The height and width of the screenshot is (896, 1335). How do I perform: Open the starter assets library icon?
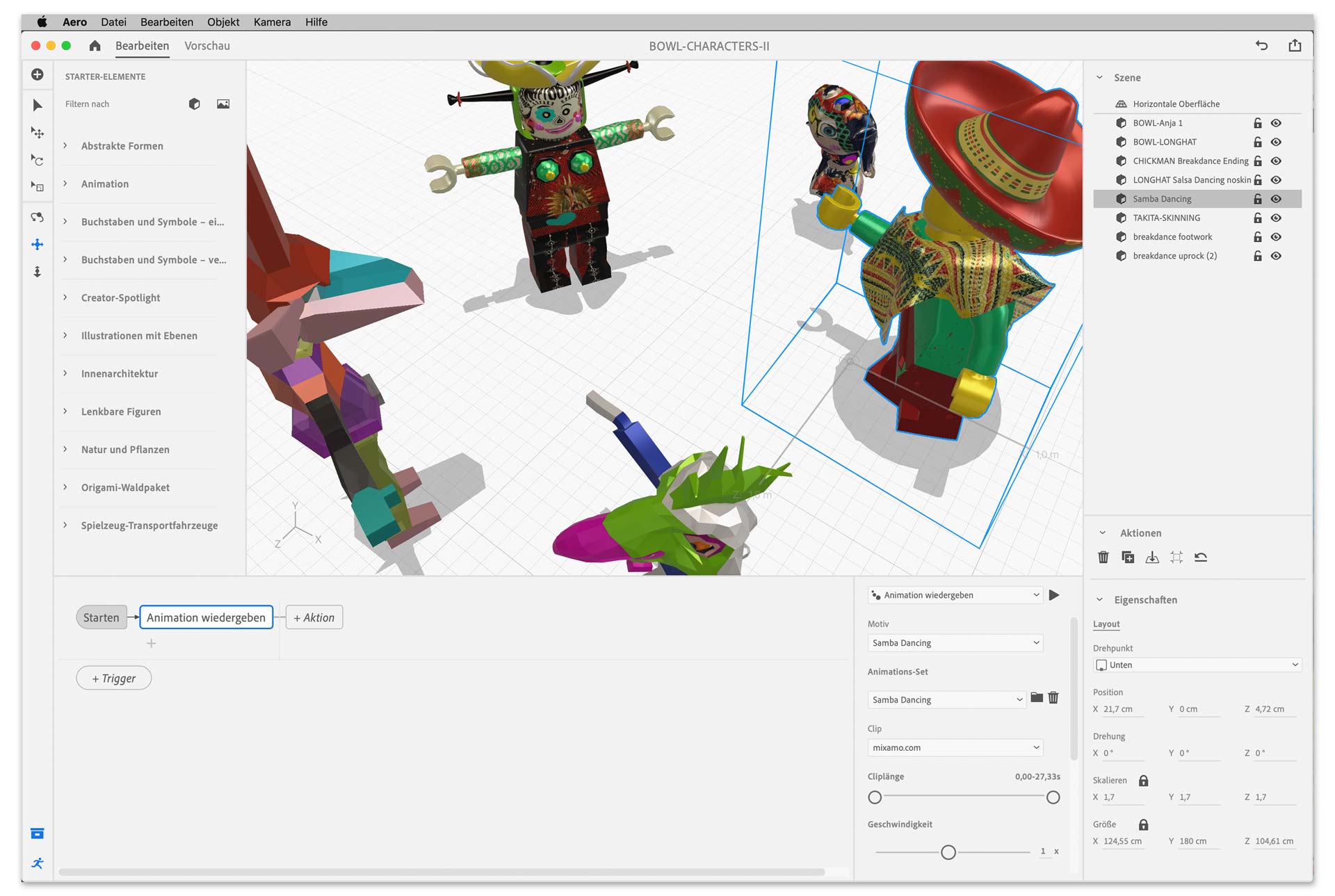[x=38, y=833]
